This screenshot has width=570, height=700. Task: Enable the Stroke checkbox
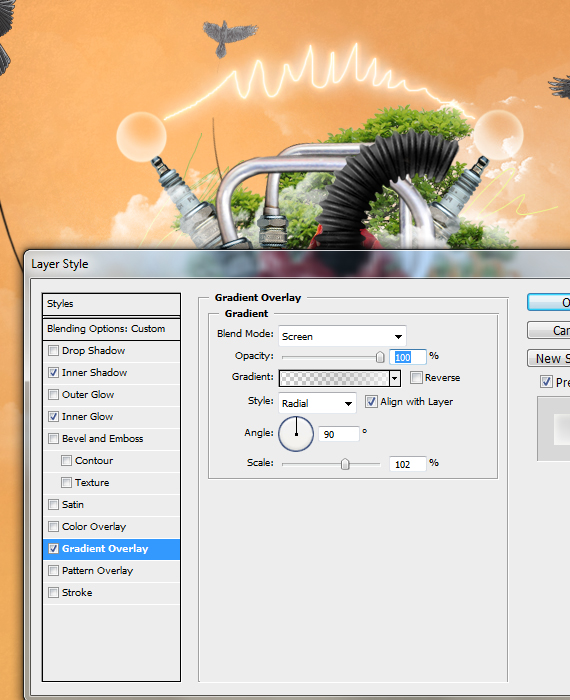coord(54,592)
